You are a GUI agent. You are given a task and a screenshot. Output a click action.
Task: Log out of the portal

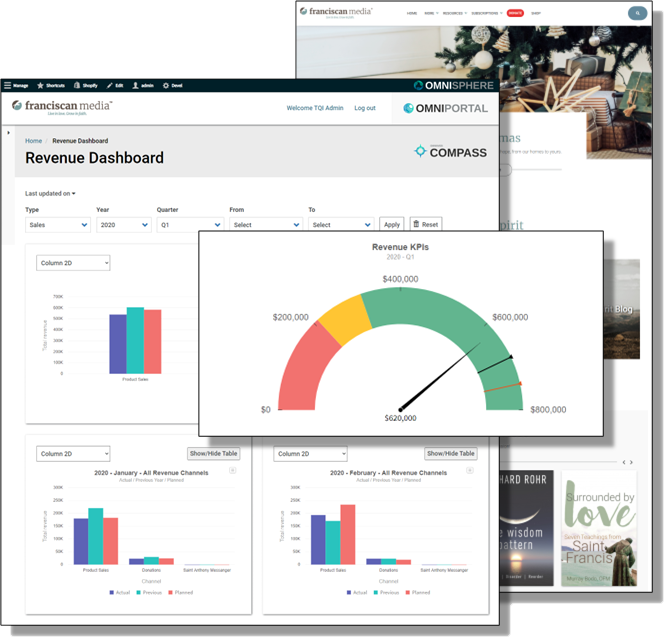[x=365, y=108]
